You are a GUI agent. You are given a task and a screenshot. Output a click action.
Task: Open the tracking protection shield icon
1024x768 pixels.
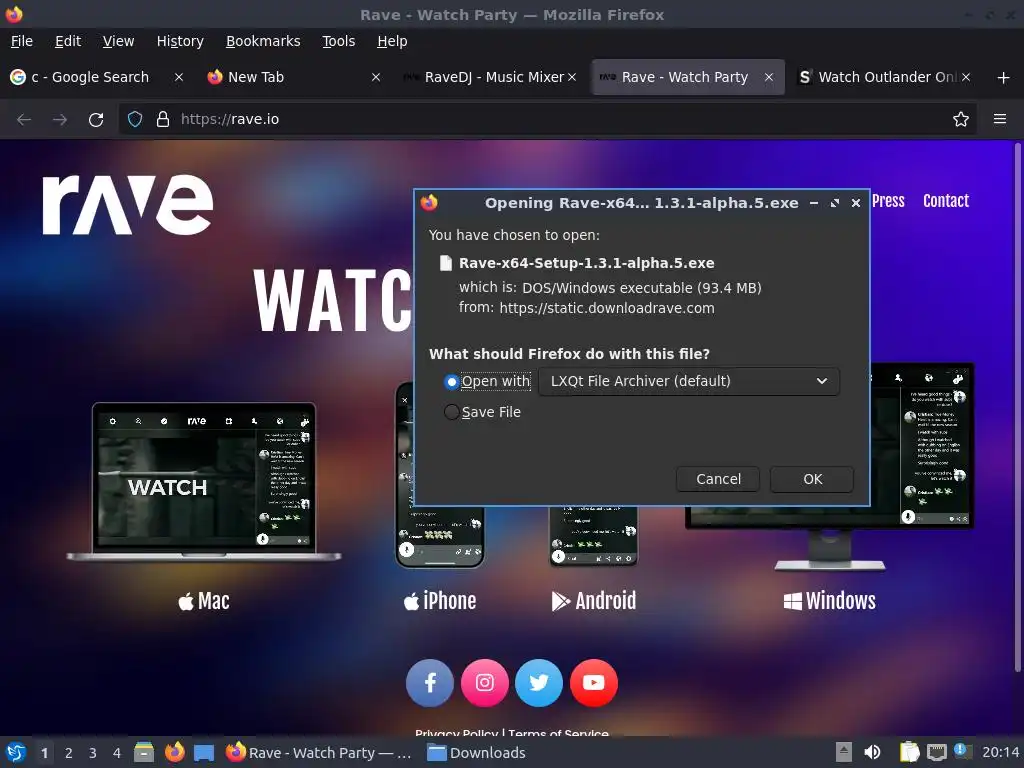(x=135, y=119)
